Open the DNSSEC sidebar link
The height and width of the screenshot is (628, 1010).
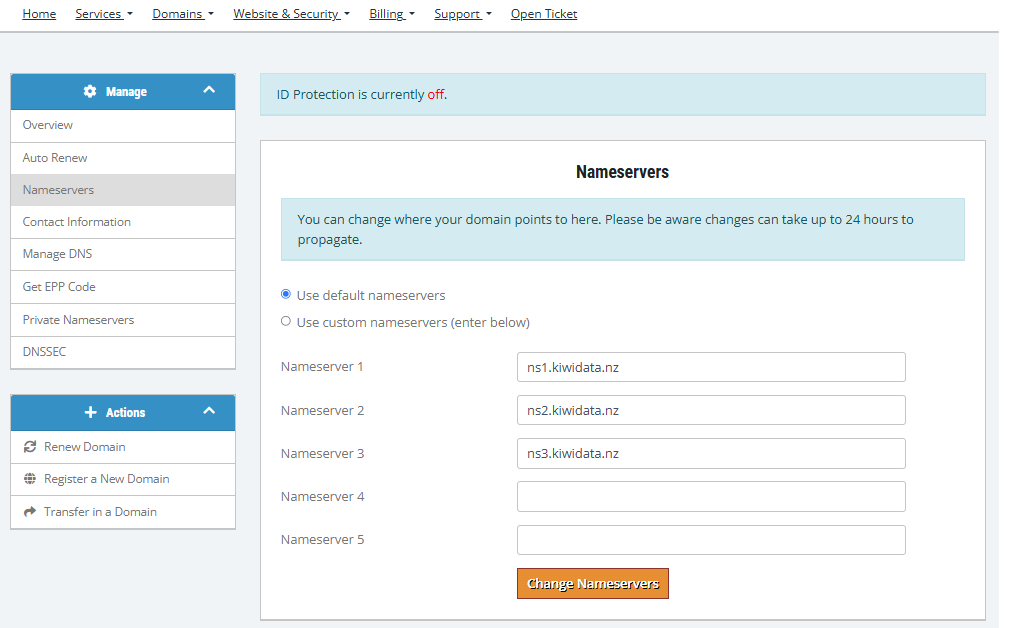pos(45,352)
